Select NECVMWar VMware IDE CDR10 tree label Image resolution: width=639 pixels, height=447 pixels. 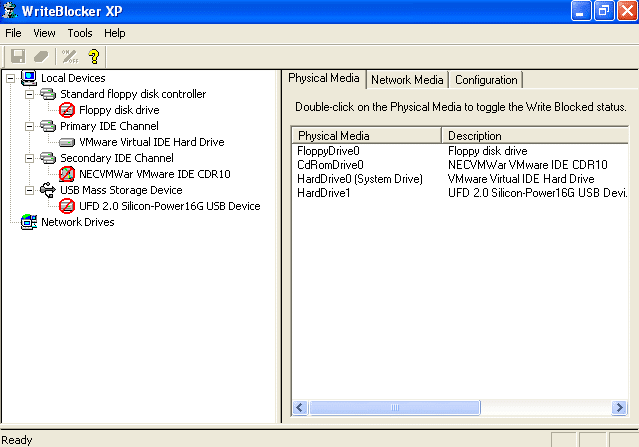[155, 174]
